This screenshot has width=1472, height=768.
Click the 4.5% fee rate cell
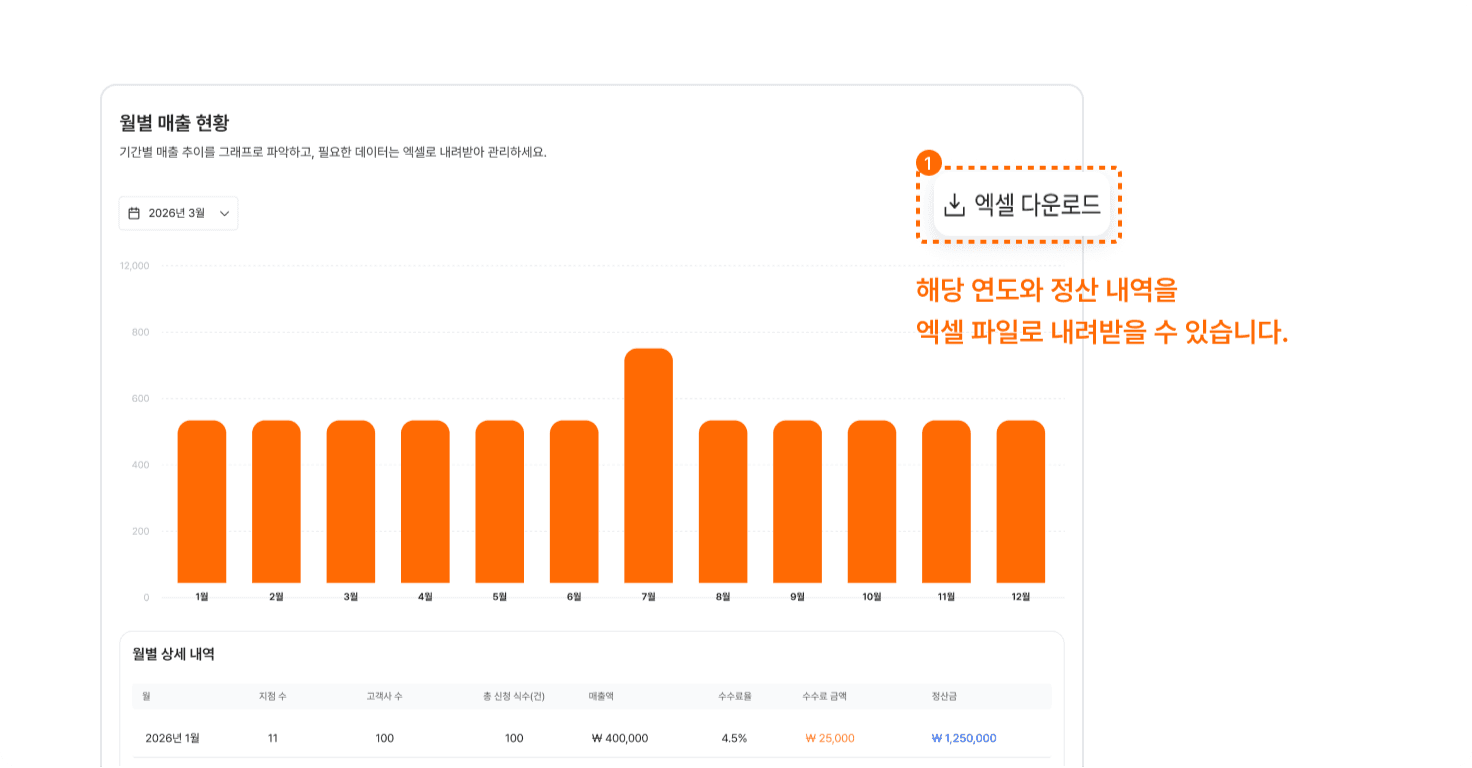(x=734, y=738)
